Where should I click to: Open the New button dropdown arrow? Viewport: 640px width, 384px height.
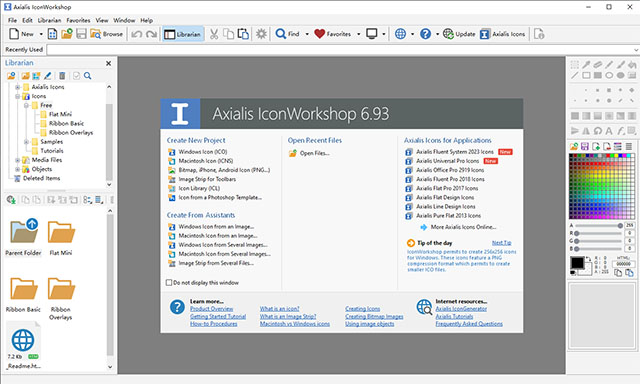[41, 34]
